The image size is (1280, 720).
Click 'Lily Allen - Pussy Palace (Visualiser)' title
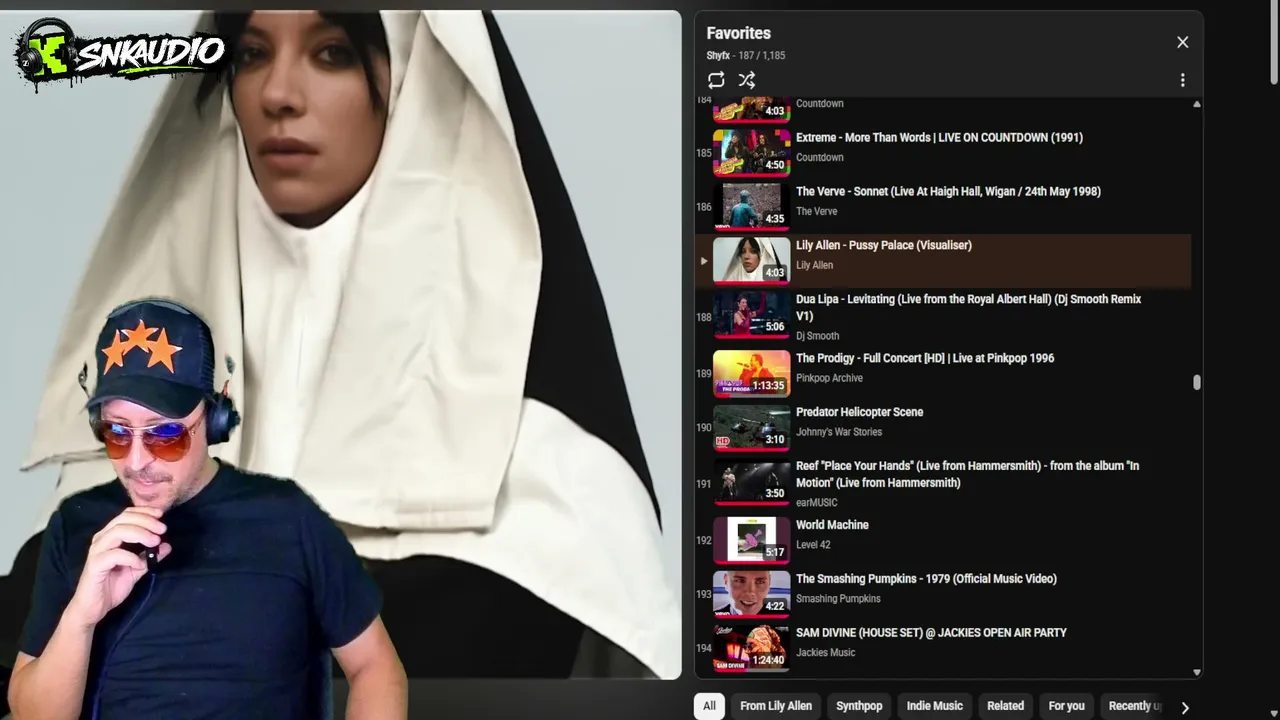[x=884, y=246]
